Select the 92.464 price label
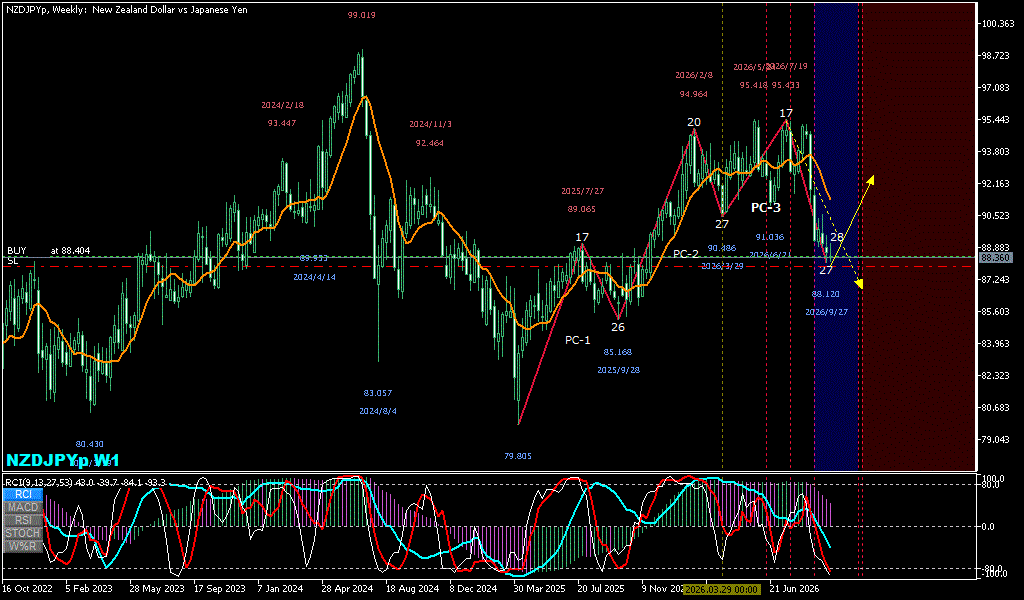The height and width of the screenshot is (600, 1024). (x=430, y=143)
